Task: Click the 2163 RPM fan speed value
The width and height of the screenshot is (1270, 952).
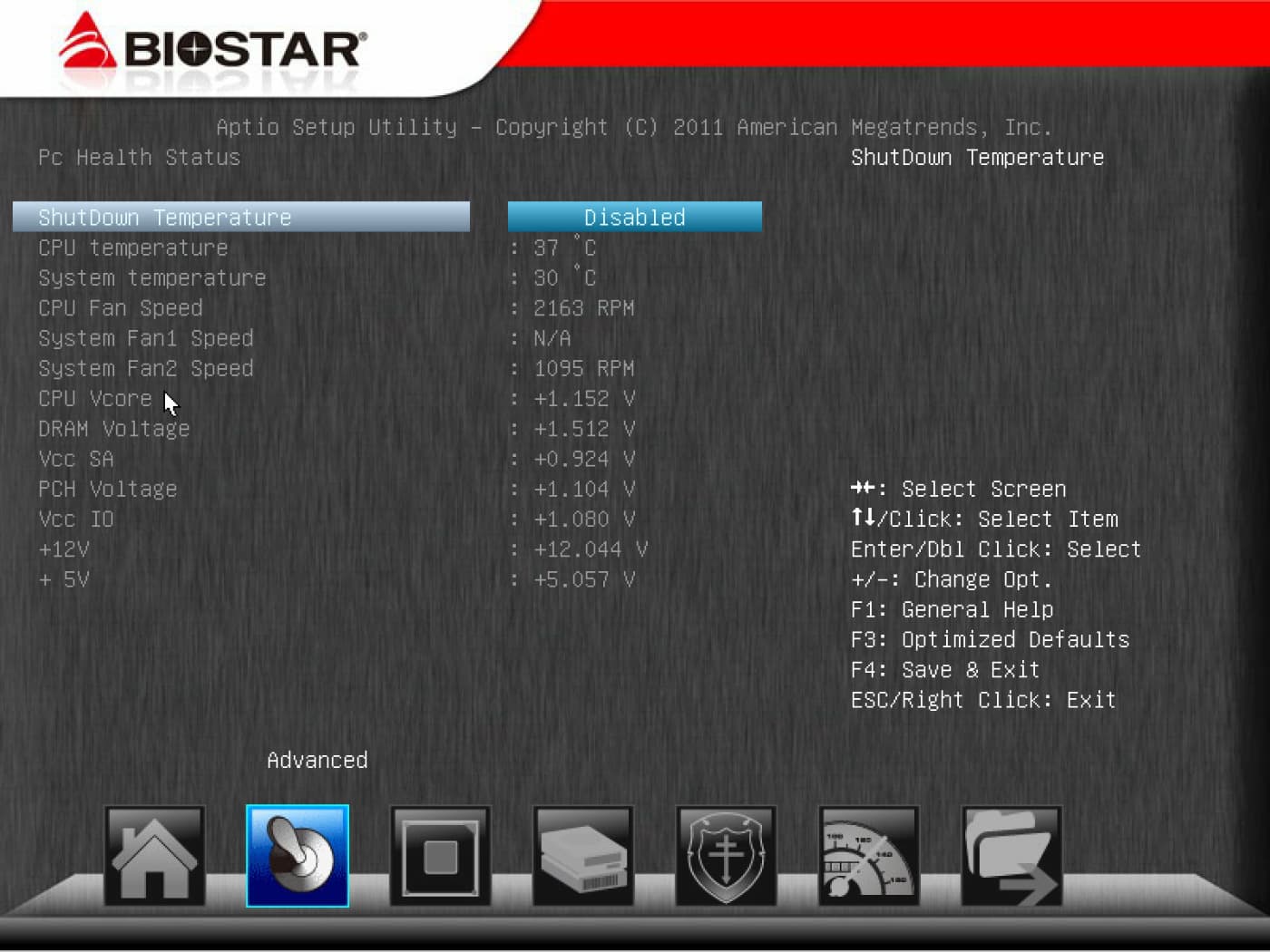Action: [584, 308]
